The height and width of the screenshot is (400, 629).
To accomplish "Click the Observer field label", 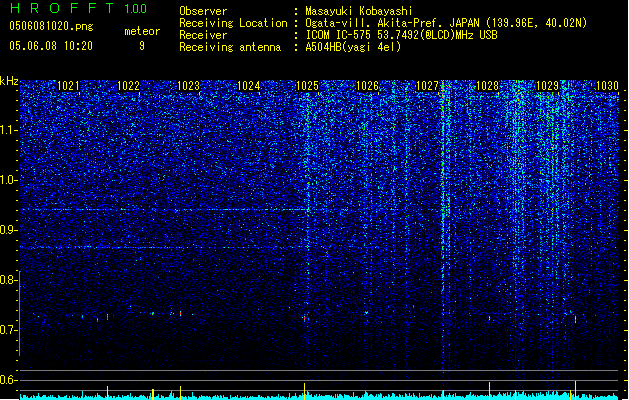I will click(x=203, y=11).
